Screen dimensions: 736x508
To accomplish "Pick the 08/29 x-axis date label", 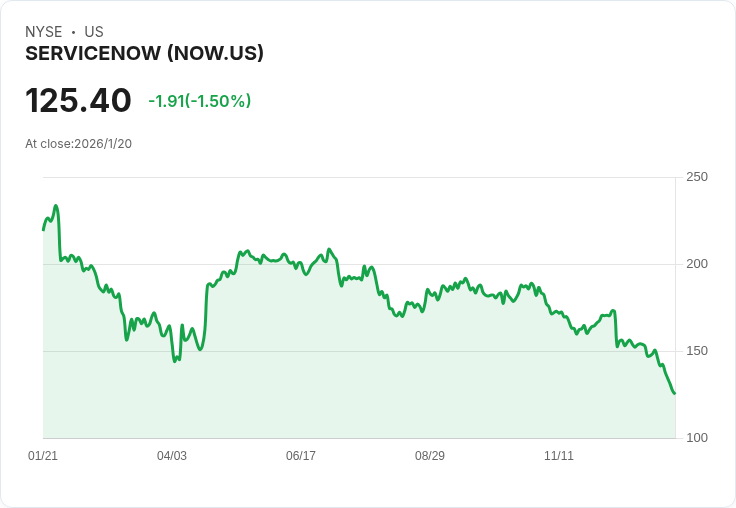I will click(x=430, y=456).
